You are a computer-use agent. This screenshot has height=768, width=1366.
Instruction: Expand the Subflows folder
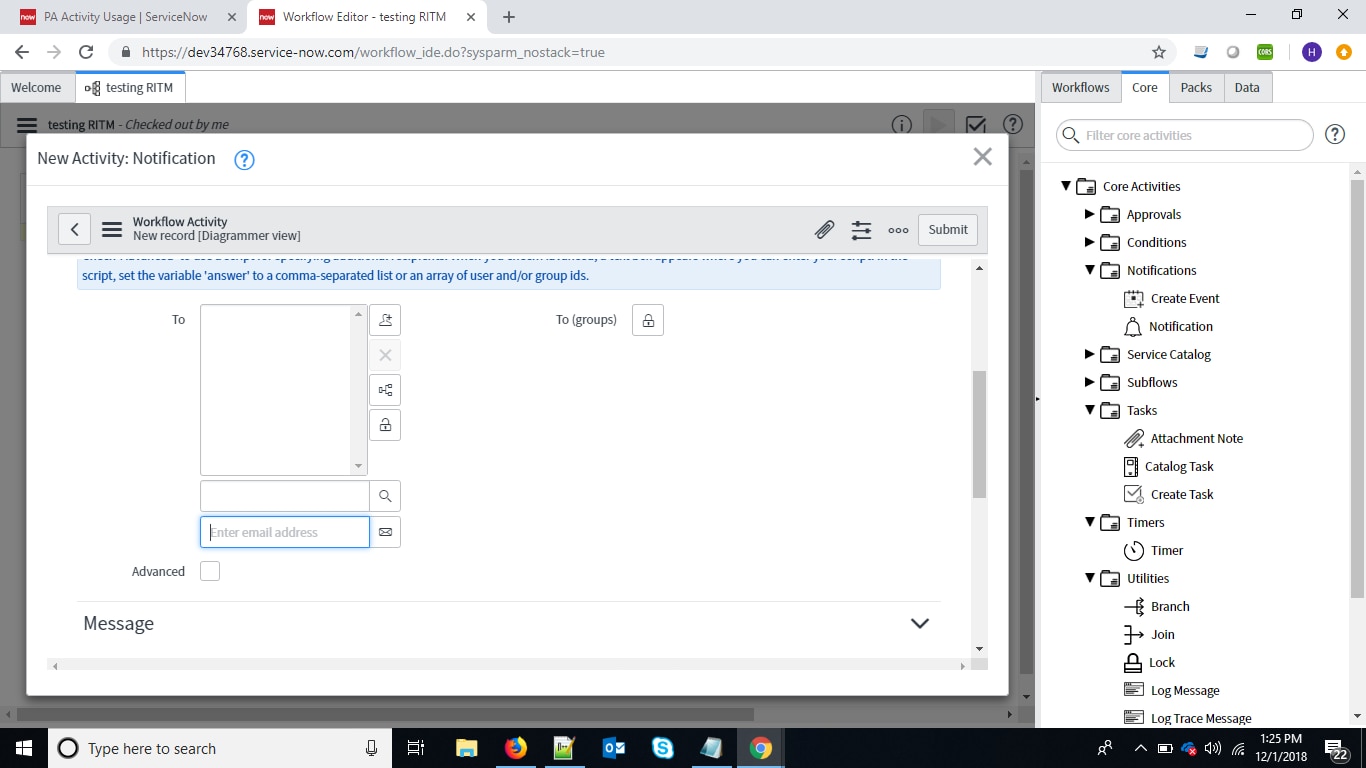coord(1090,382)
